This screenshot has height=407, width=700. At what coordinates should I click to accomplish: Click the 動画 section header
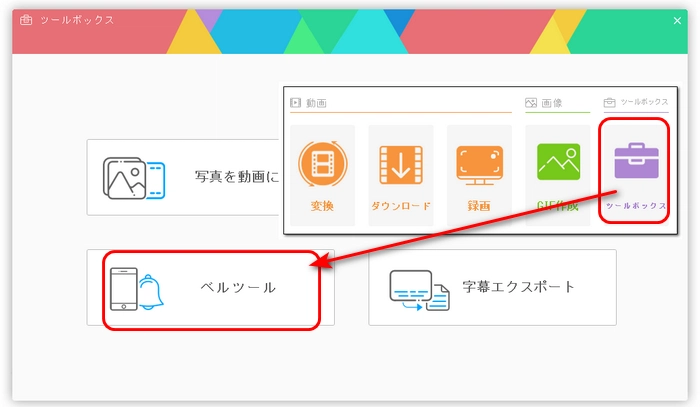tap(308, 103)
